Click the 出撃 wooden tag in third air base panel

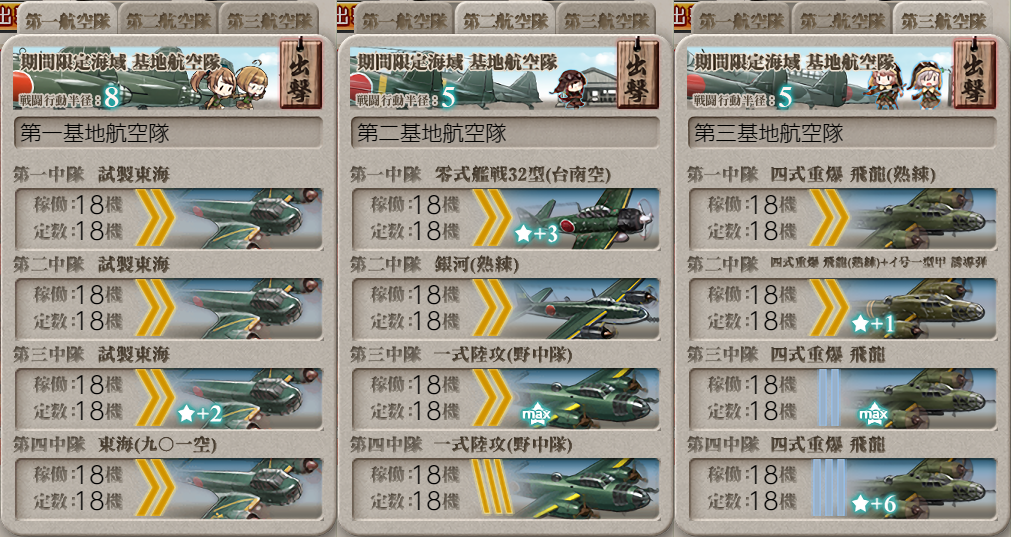(974, 74)
